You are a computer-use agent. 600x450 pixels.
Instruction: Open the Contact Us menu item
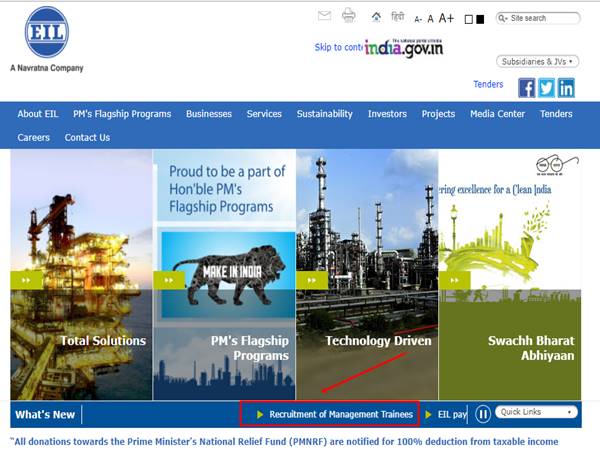tap(87, 137)
